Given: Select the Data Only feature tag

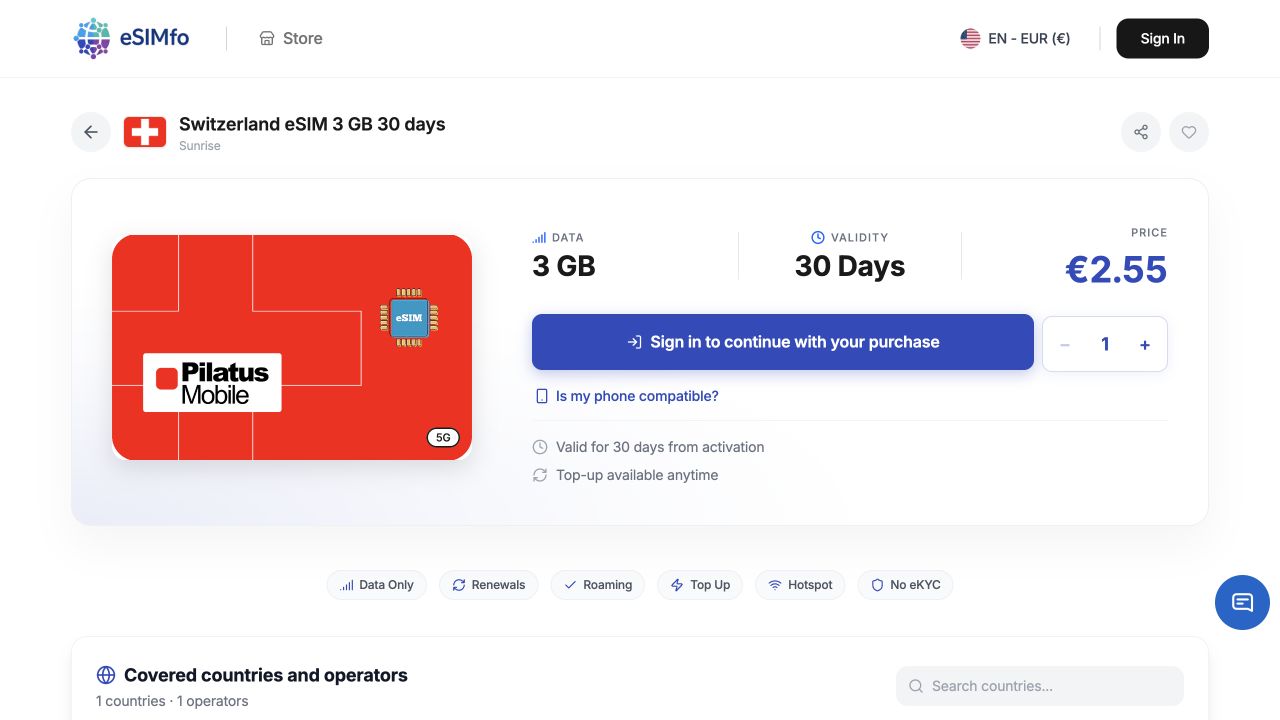Looking at the screenshot, I should click(377, 585).
